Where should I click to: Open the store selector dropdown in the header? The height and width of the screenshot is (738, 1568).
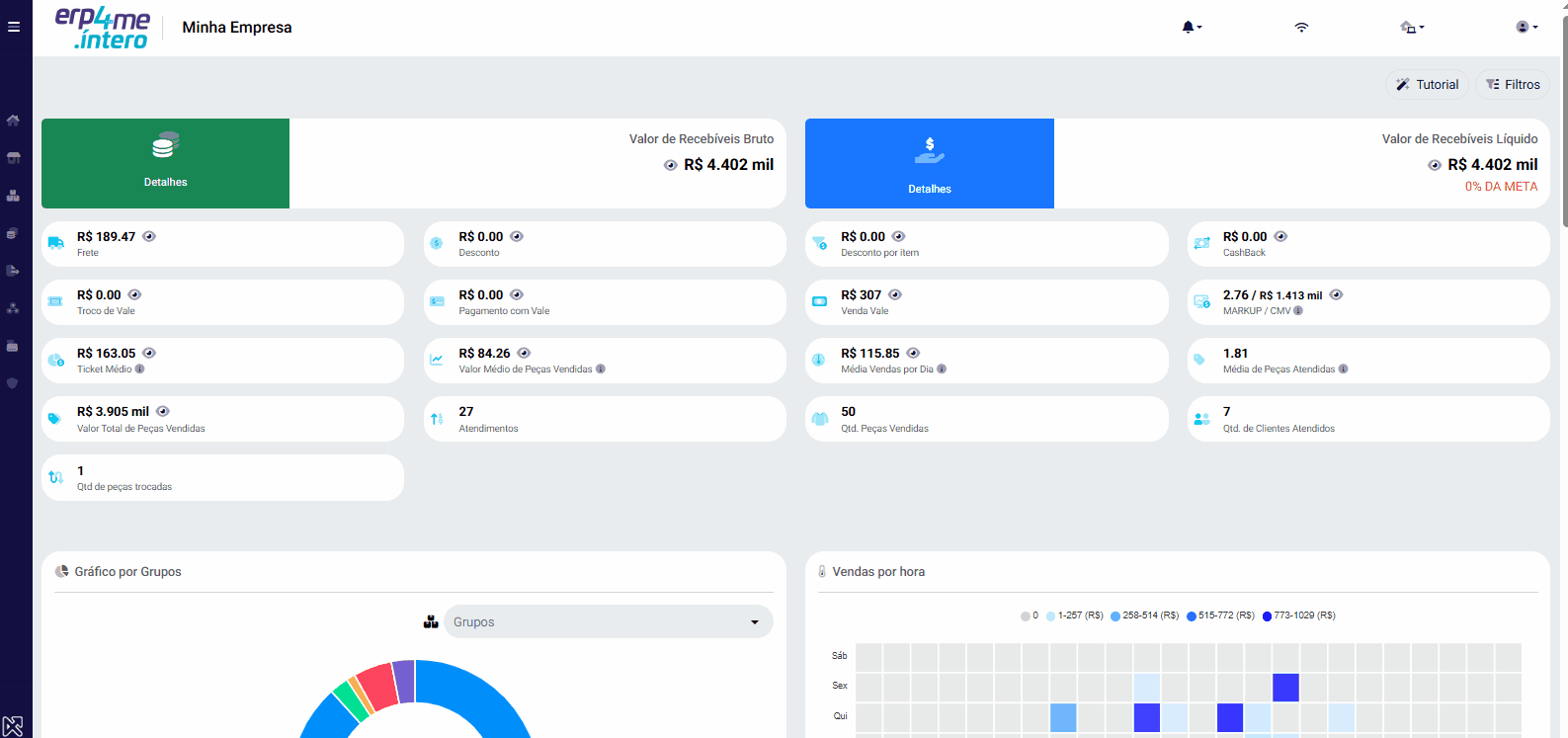coord(1412,27)
